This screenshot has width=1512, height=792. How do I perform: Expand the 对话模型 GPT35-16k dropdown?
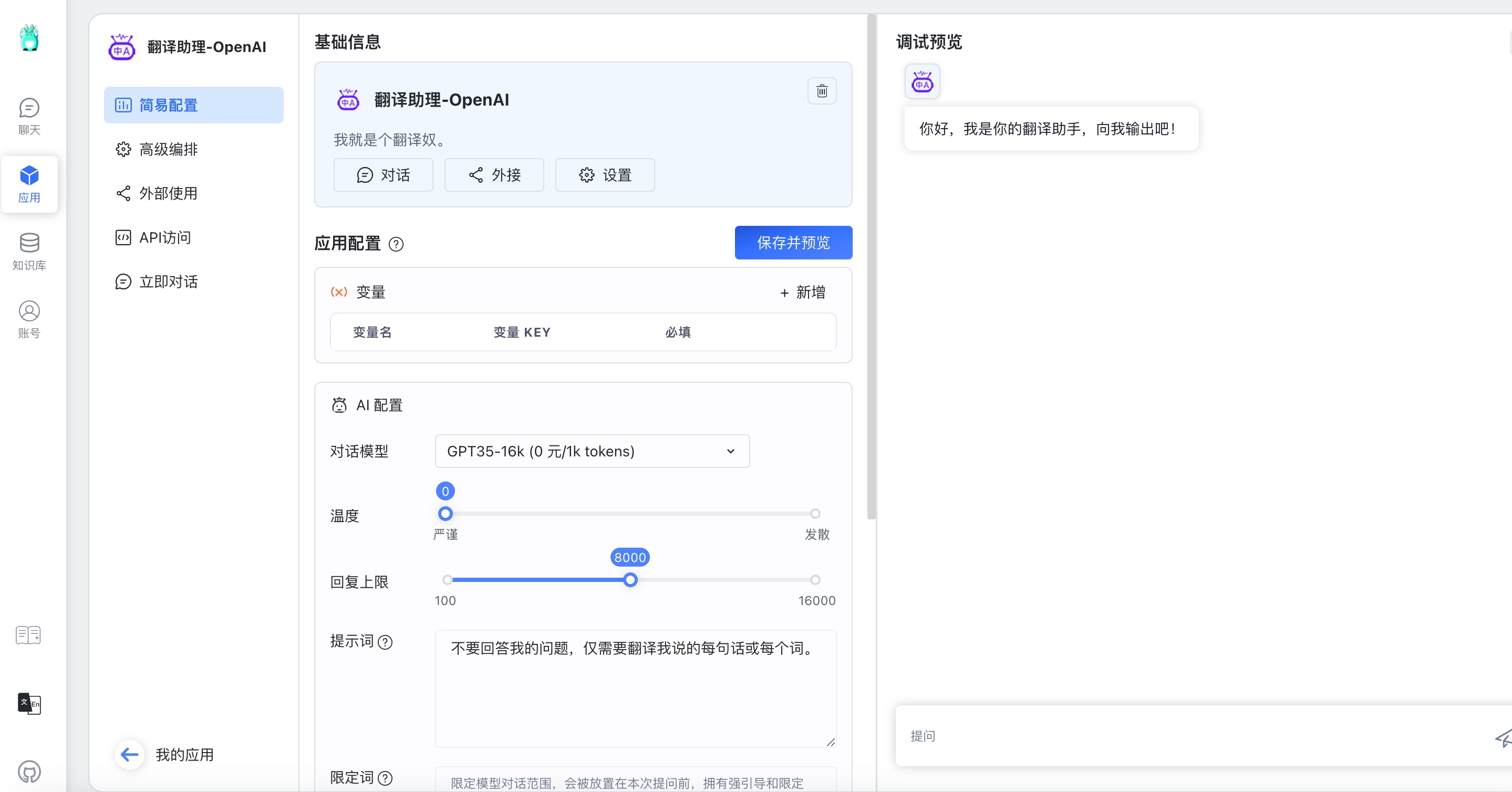pyautogui.click(x=592, y=451)
